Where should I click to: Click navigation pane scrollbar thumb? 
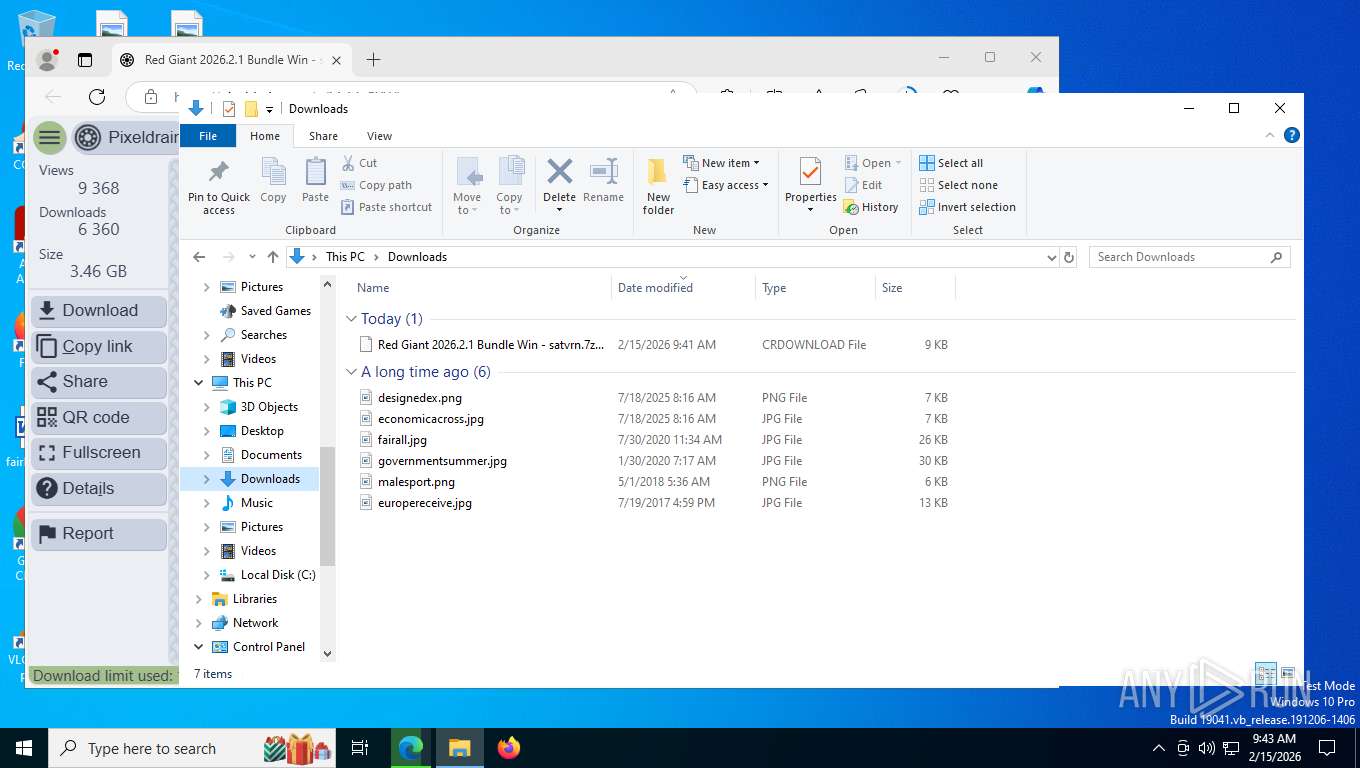point(327,506)
